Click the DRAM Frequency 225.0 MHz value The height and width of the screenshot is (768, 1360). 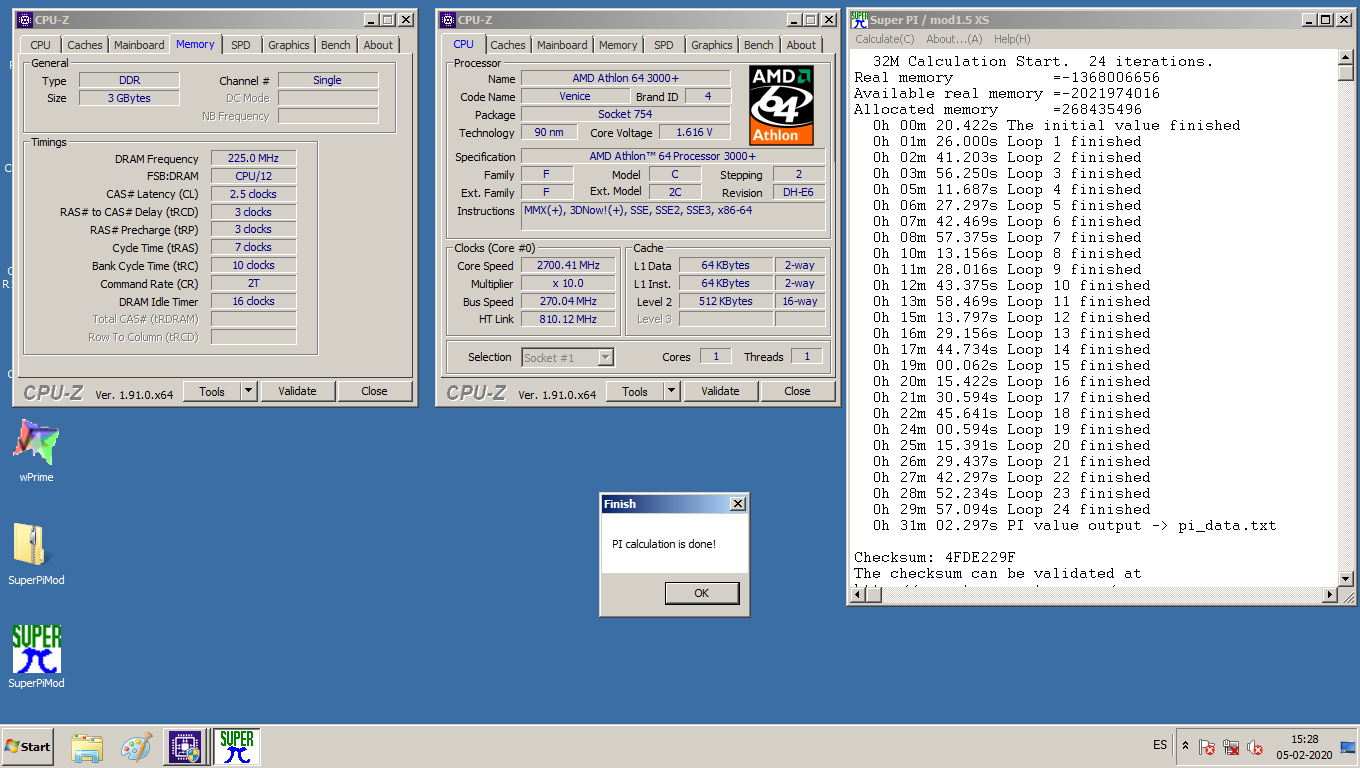pos(254,159)
